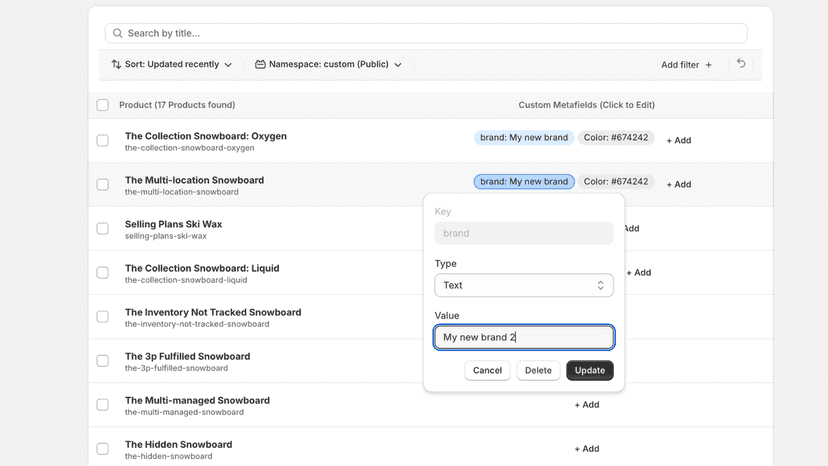Click the plus icon beside Add filter
The image size is (828, 466).
[x=709, y=65]
